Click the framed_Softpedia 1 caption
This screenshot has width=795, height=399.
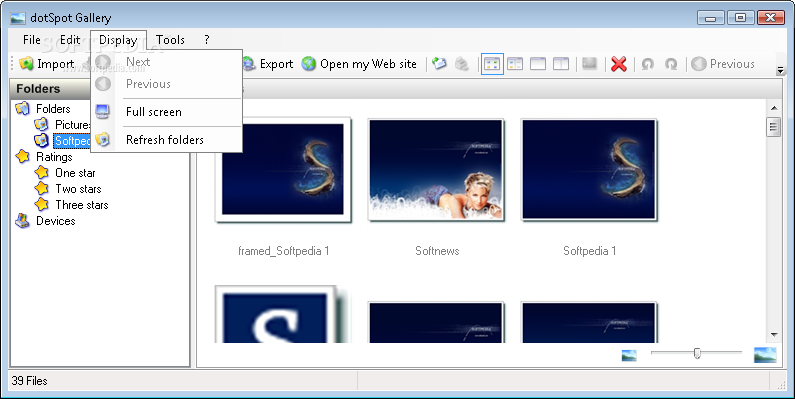283,251
